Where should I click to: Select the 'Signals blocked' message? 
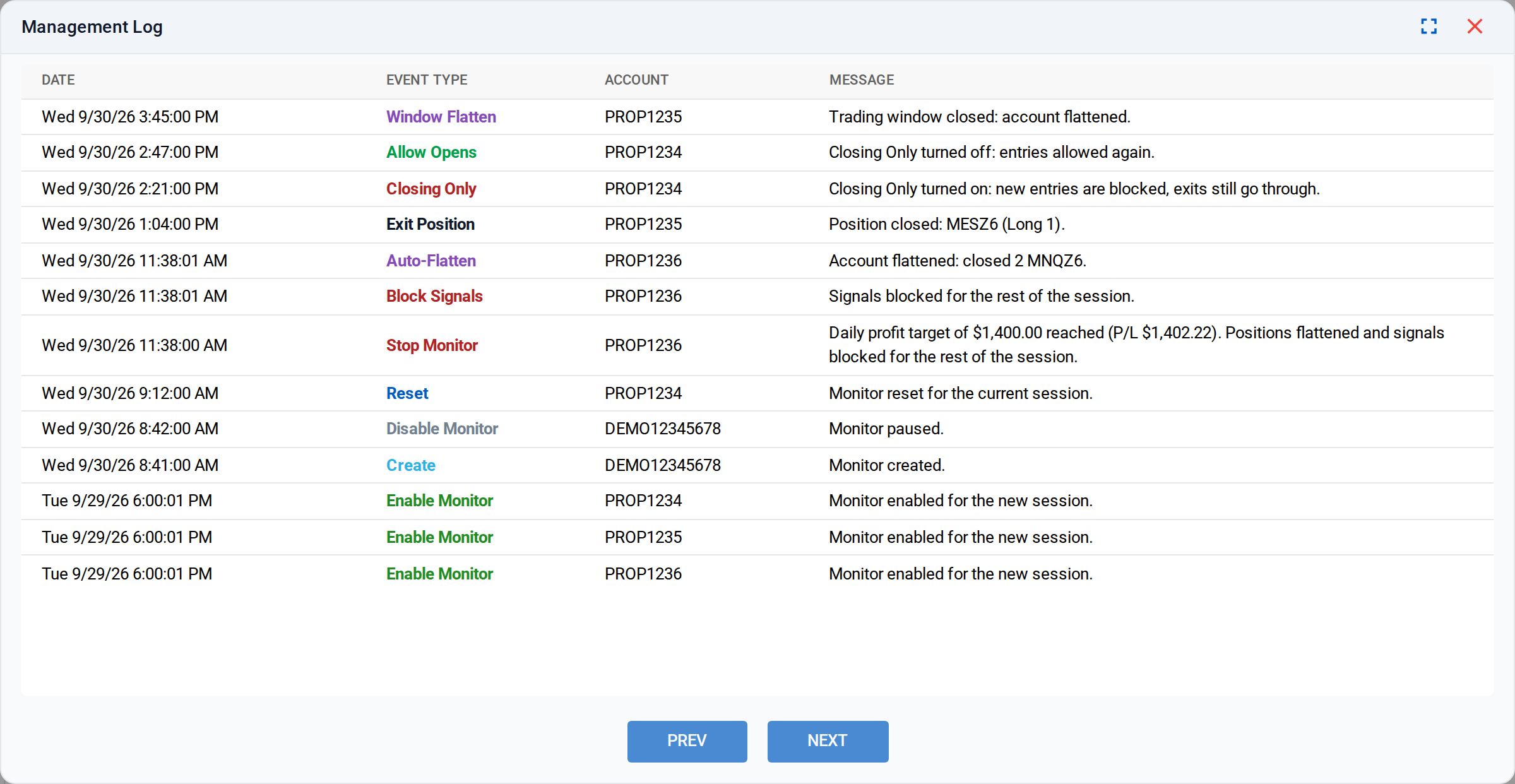coord(982,296)
